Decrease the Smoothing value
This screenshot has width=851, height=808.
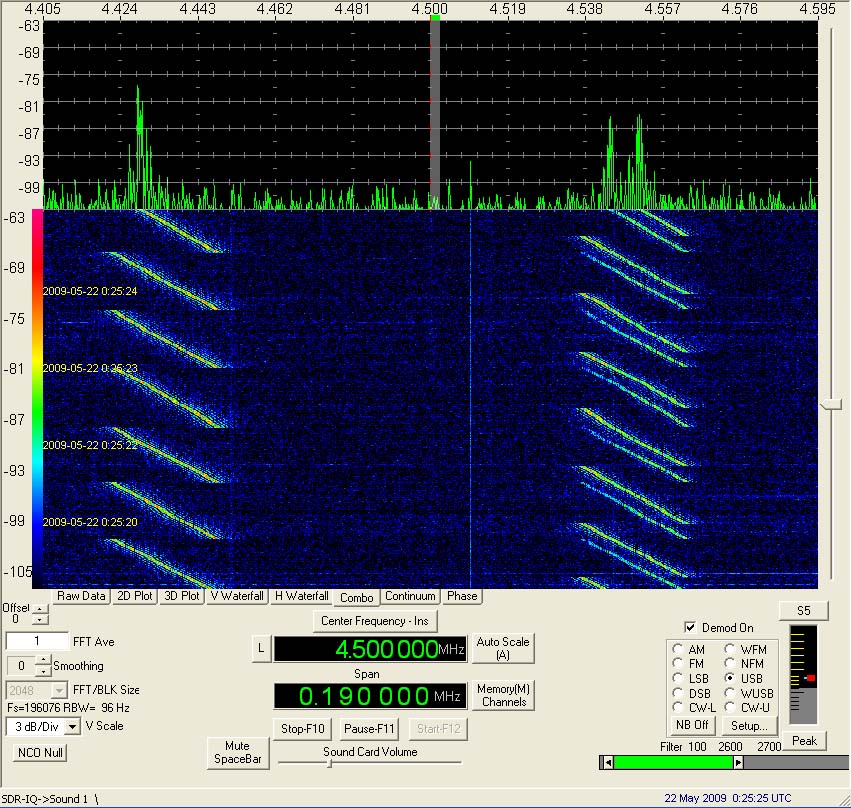point(43,671)
